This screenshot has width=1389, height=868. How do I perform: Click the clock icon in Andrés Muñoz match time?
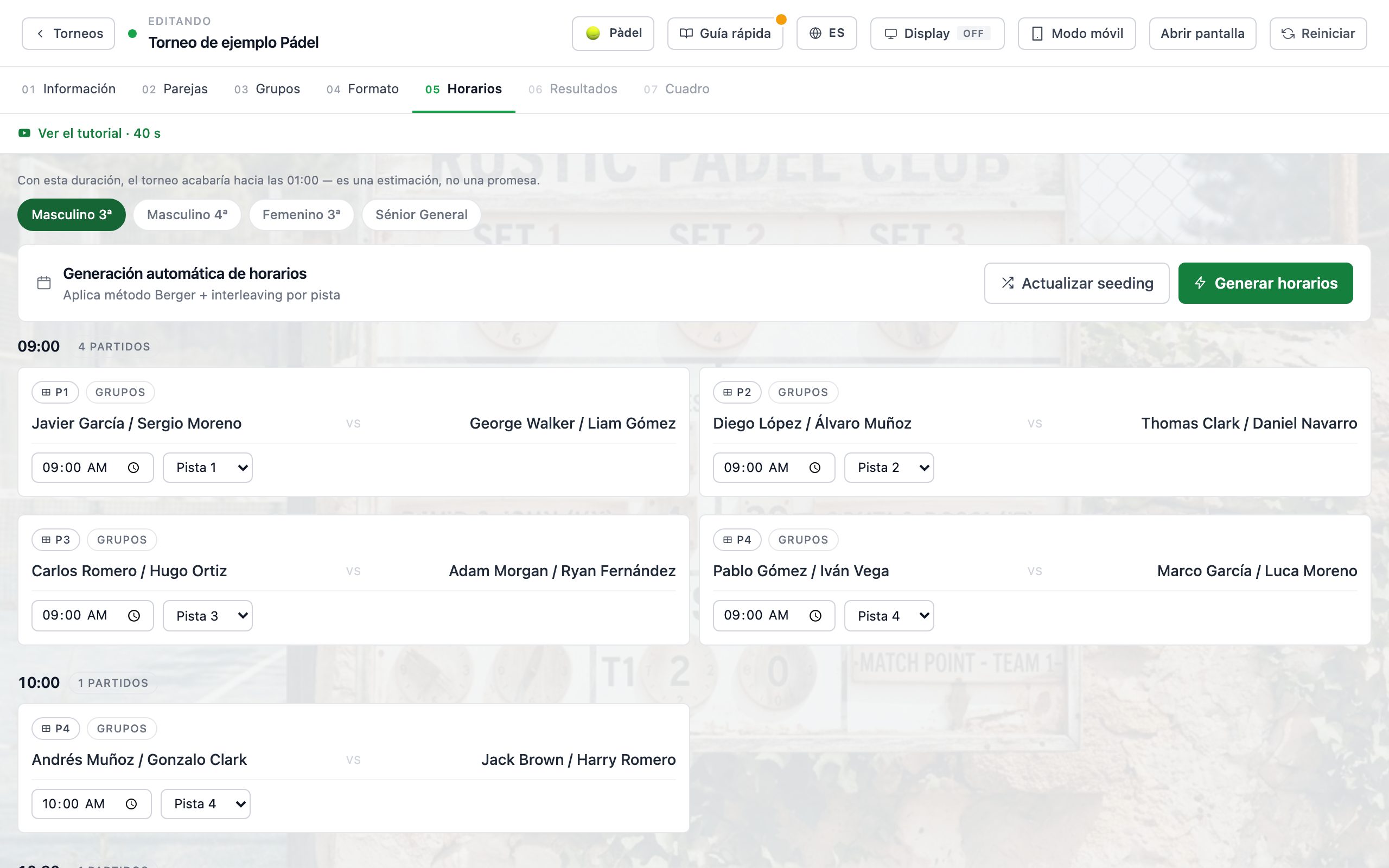pyautogui.click(x=131, y=805)
